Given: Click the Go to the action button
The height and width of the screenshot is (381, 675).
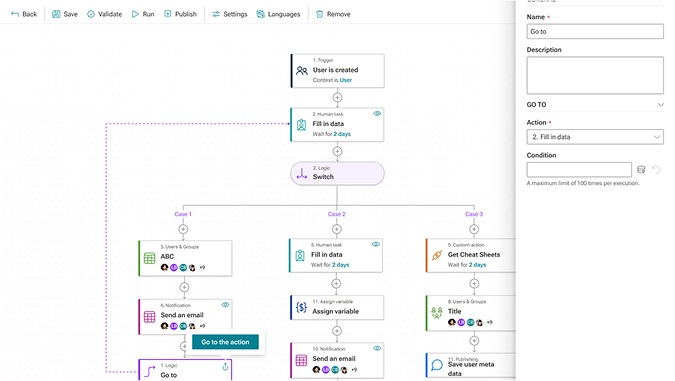Looking at the screenshot, I should pyautogui.click(x=225, y=342).
